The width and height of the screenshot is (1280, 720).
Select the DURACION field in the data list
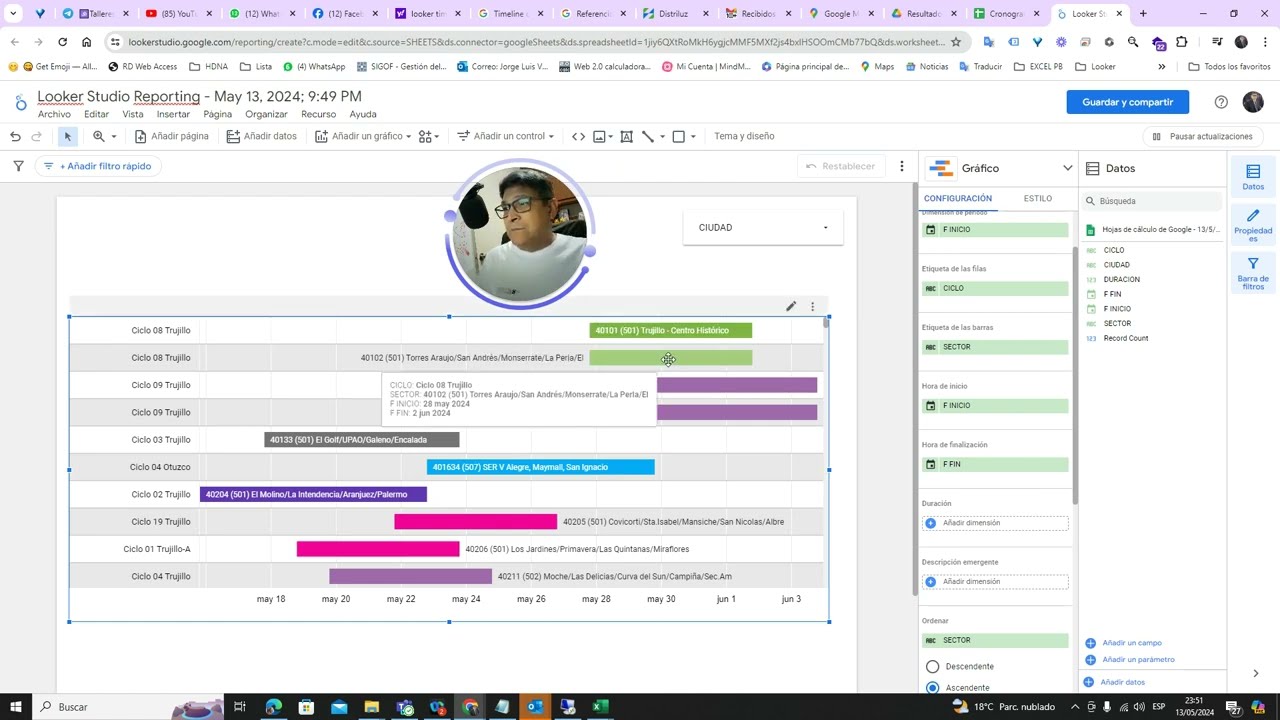tap(1121, 280)
